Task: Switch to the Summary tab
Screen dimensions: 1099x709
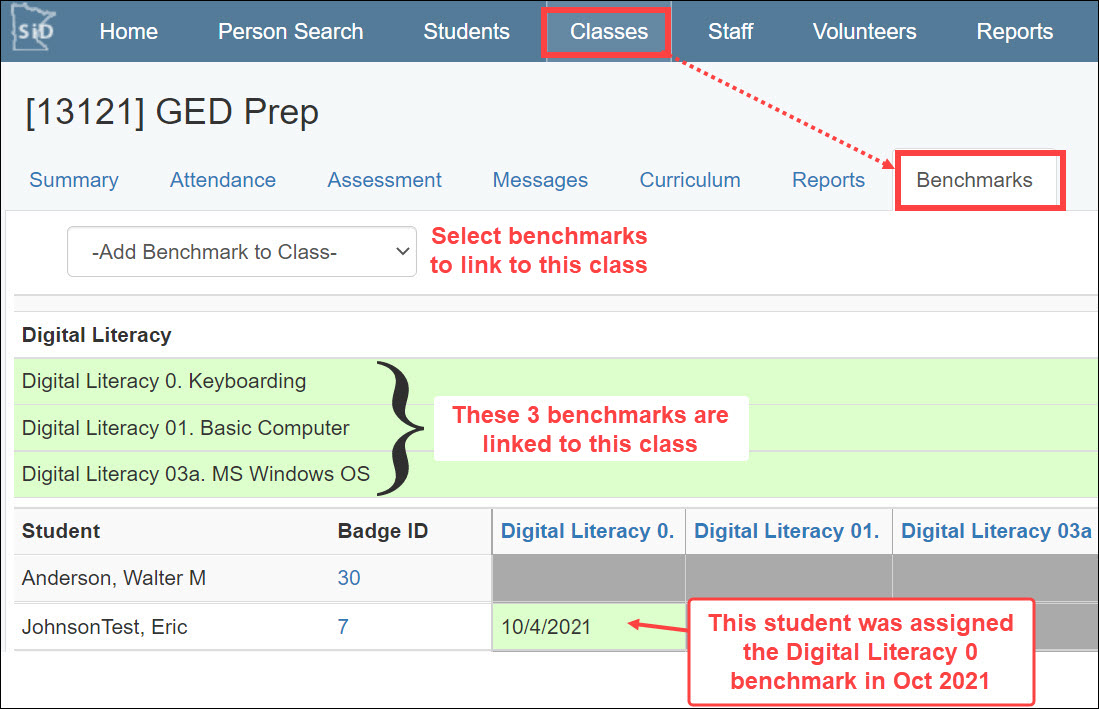Action: tap(73, 180)
